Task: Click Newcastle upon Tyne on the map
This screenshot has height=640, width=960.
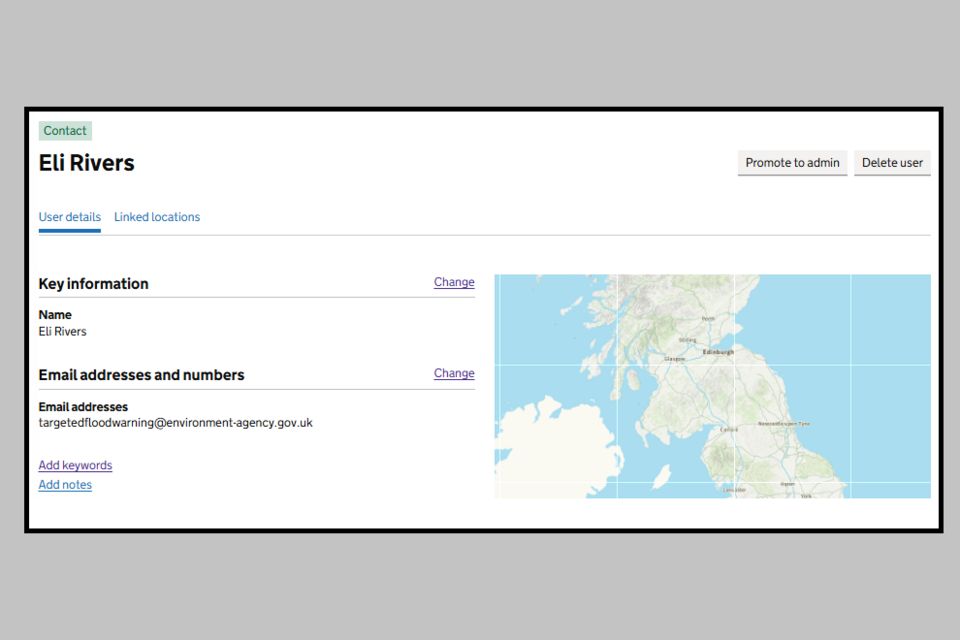Action: (x=784, y=424)
